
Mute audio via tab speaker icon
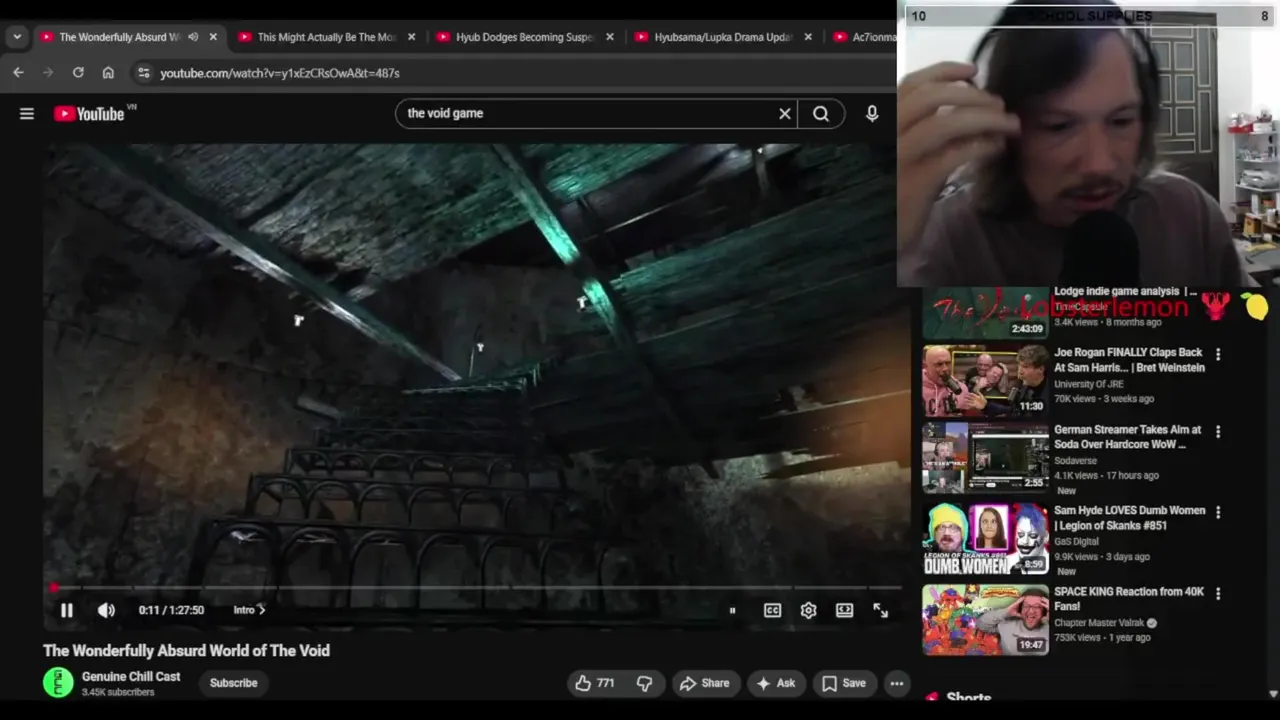[x=193, y=37]
